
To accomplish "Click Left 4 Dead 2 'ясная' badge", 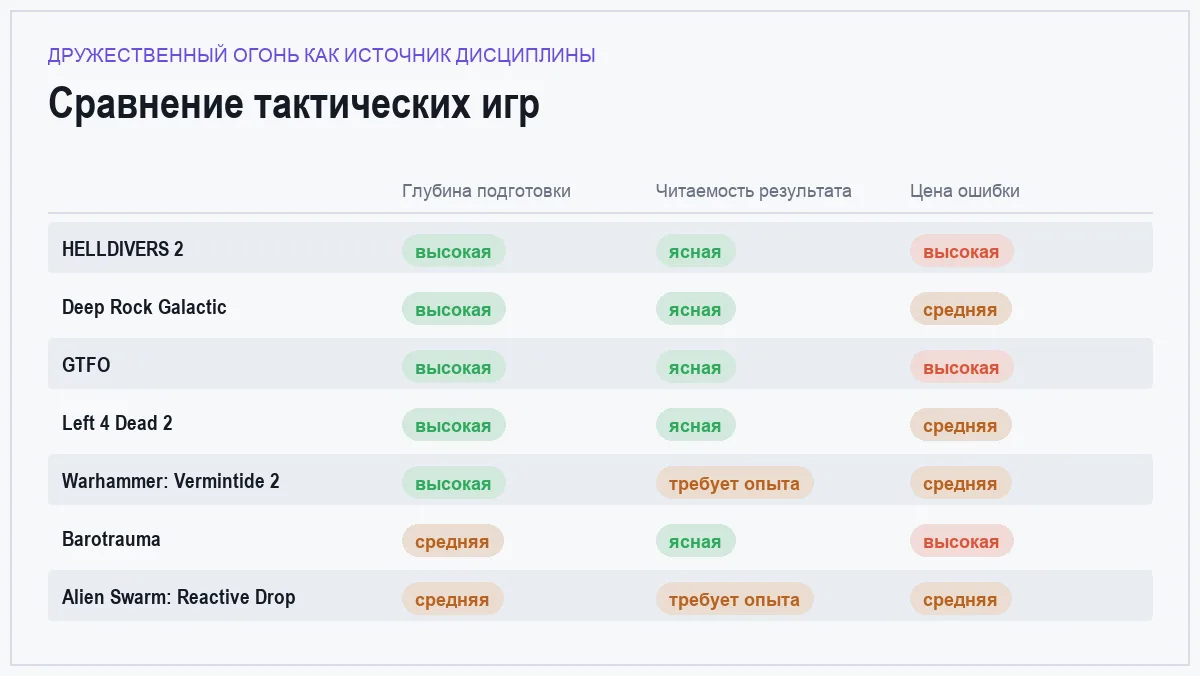I will pyautogui.click(x=696, y=425).
